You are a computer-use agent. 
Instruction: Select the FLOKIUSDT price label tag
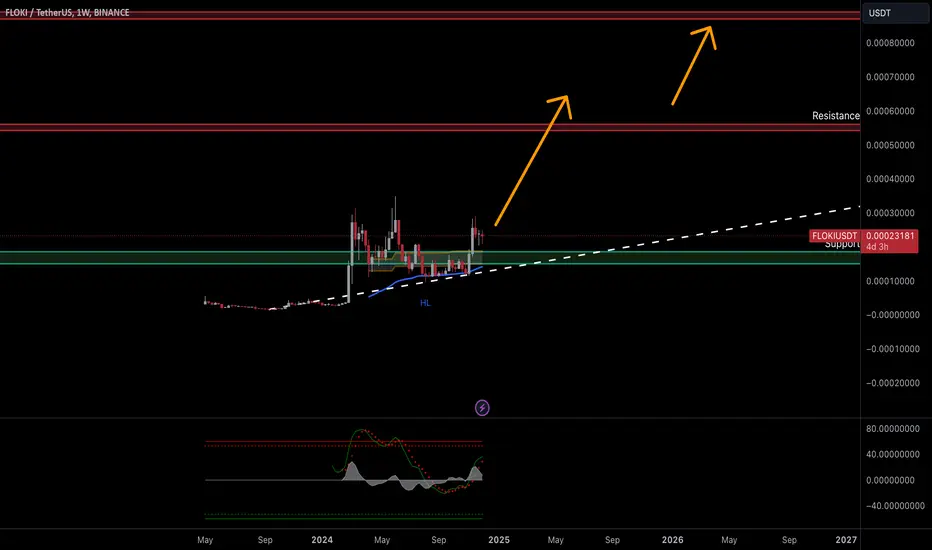835,236
